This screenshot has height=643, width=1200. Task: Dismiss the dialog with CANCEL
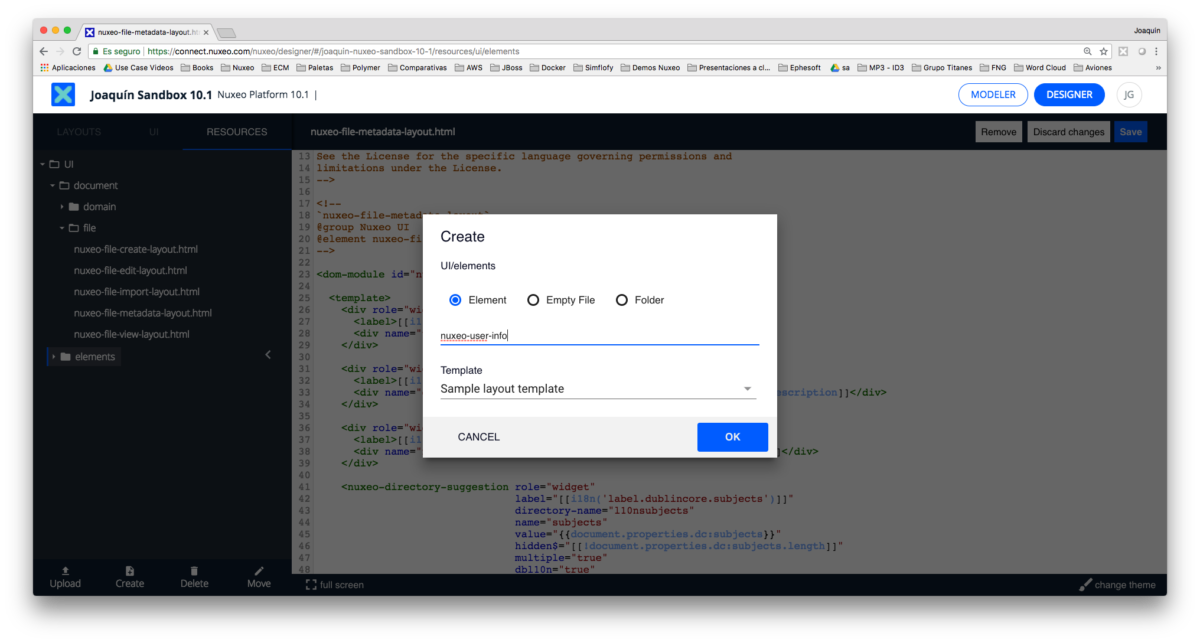click(x=478, y=436)
